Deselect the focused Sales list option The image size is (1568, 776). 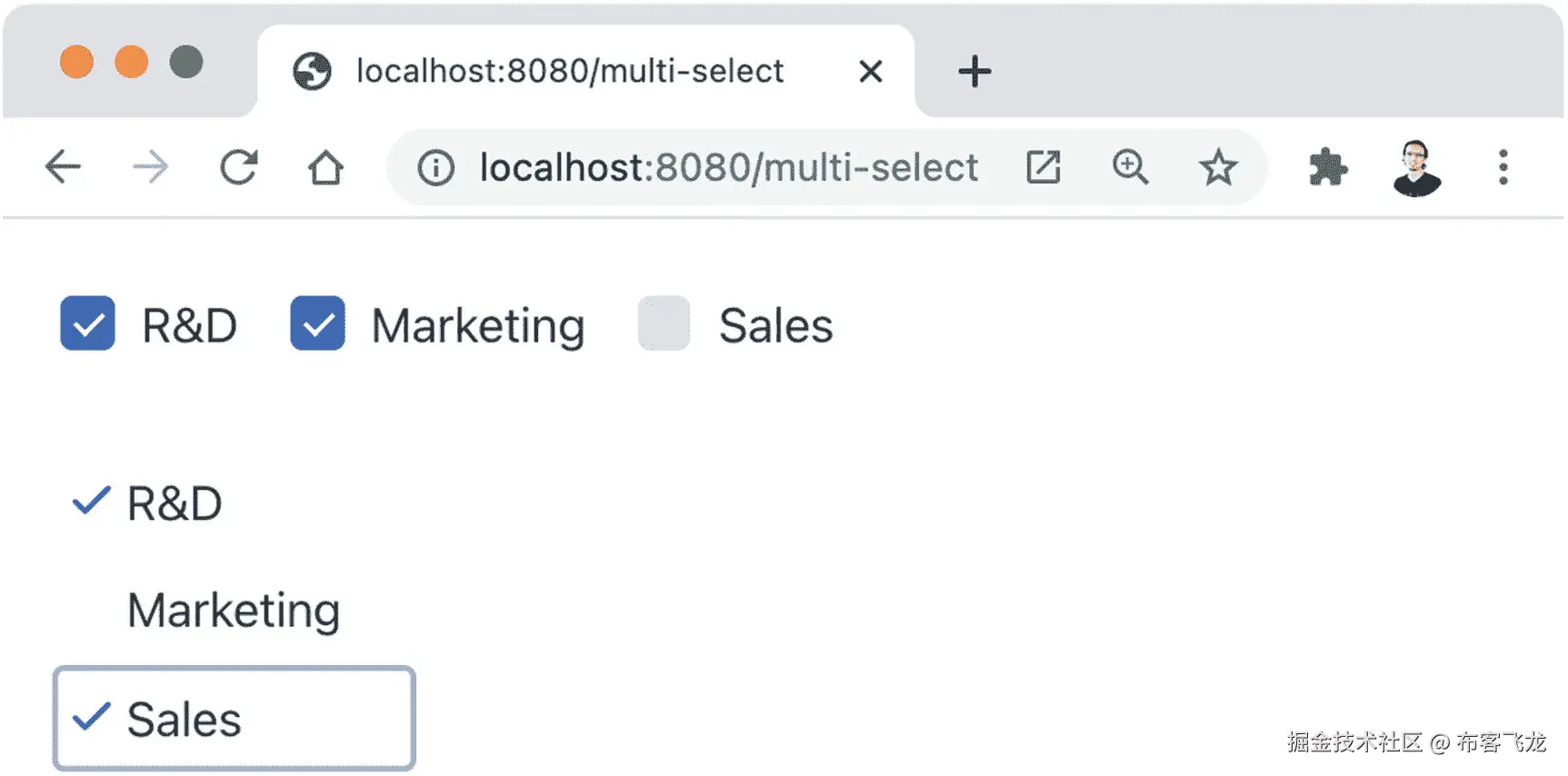[x=234, y=719]
